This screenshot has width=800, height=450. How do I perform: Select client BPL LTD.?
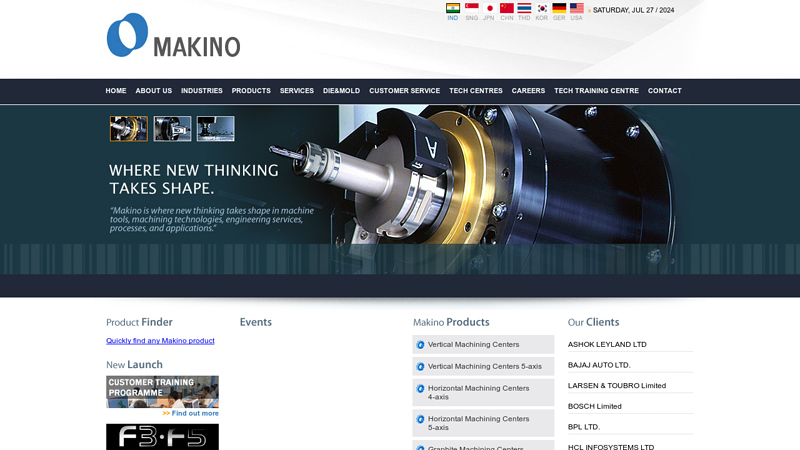(x=584, y=427)
